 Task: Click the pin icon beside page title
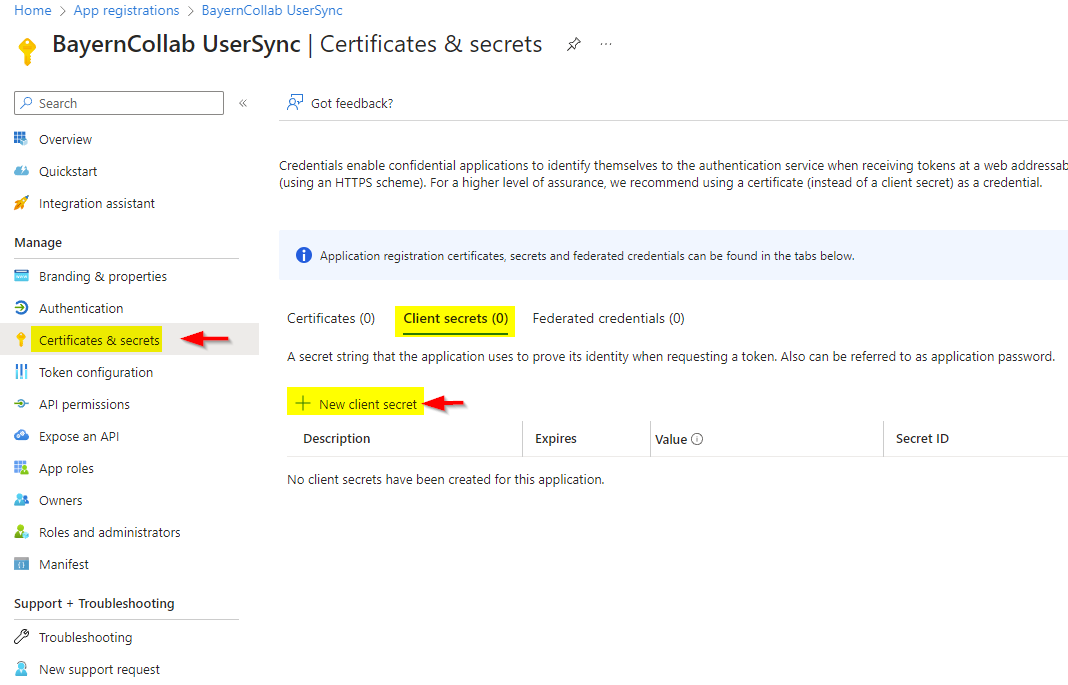pyautogui.click(x=574, y=45)
